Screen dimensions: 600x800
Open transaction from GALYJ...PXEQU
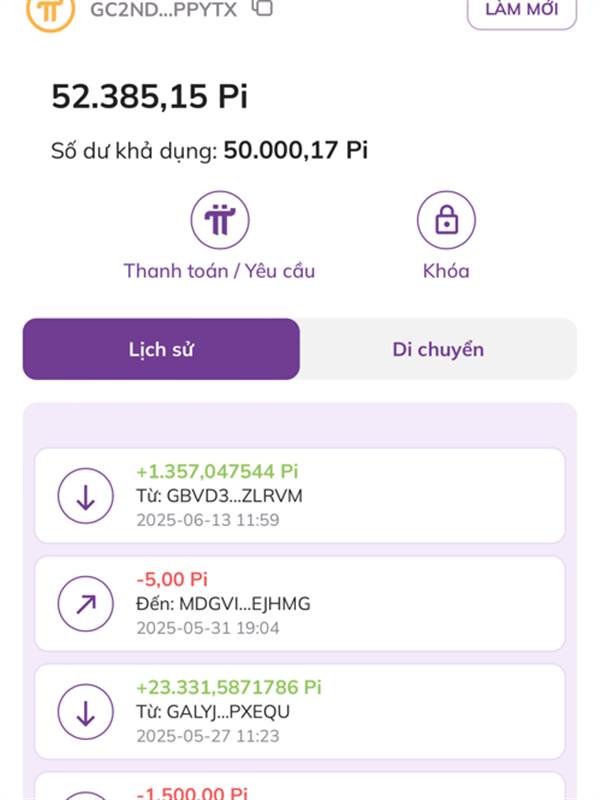click(x=300, y=712)
